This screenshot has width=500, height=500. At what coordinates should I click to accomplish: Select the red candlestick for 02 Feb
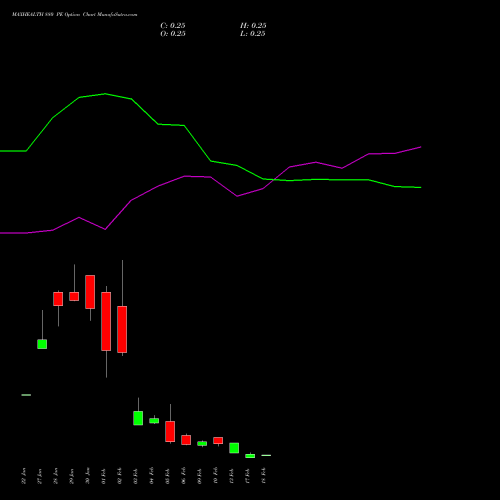tap(122, 329)
